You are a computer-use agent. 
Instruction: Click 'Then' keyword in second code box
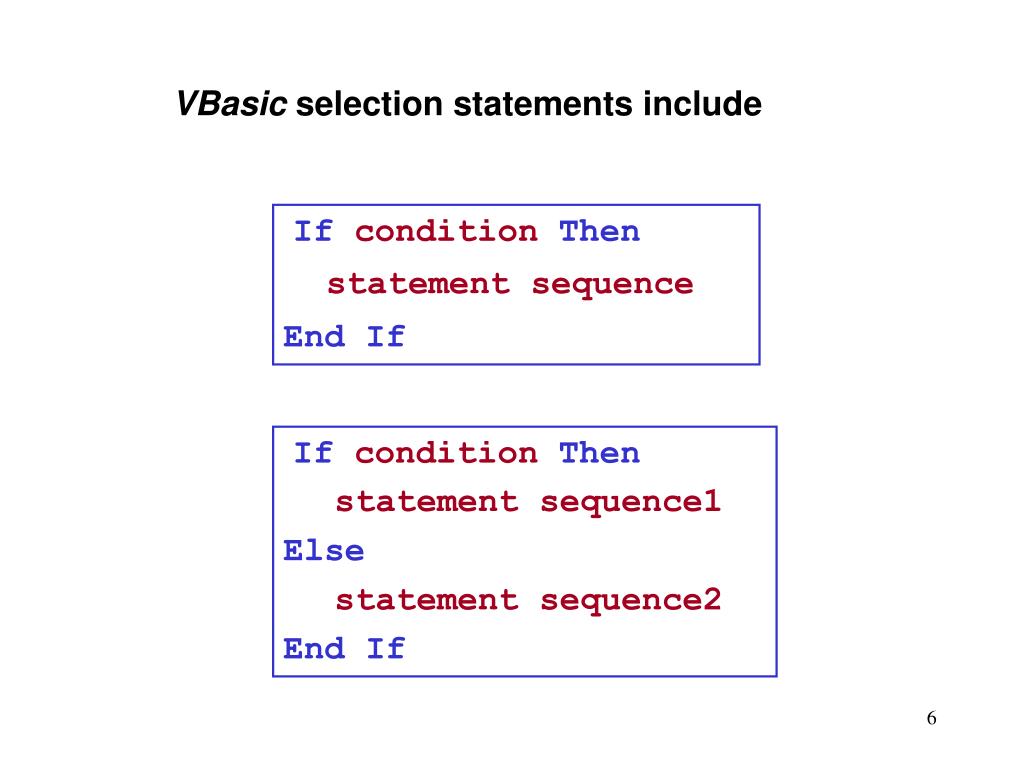[600, 453]
